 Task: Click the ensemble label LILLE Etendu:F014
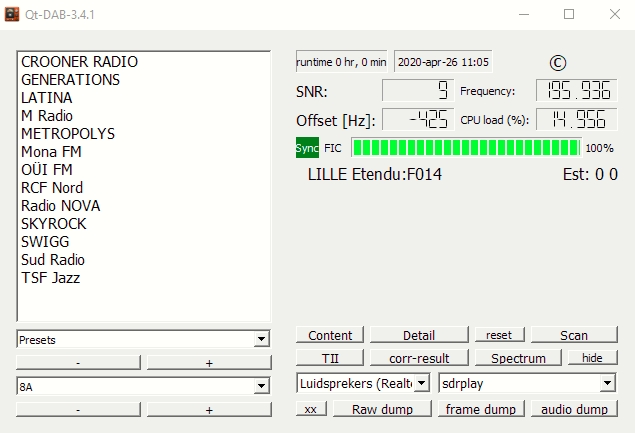pos(375,175)
